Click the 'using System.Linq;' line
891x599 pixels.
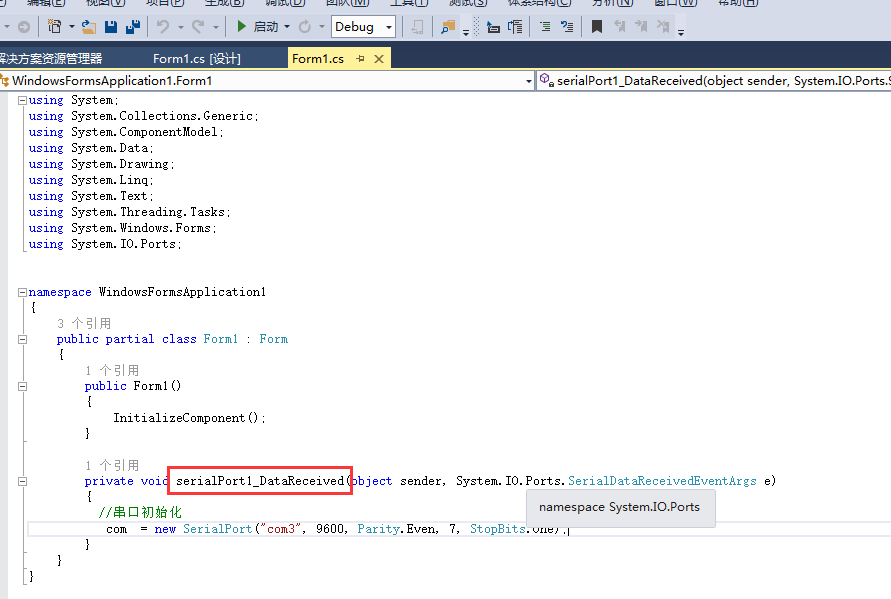click(91, 180)
